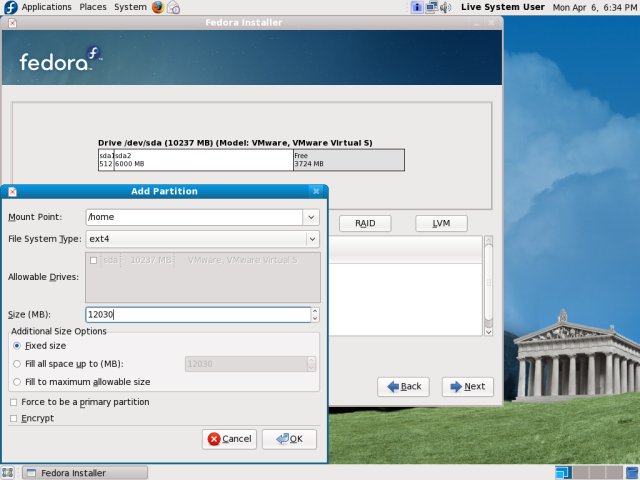Expand the Mount Point dropdown
Viewport: 640px width, 480px height.
311,217
